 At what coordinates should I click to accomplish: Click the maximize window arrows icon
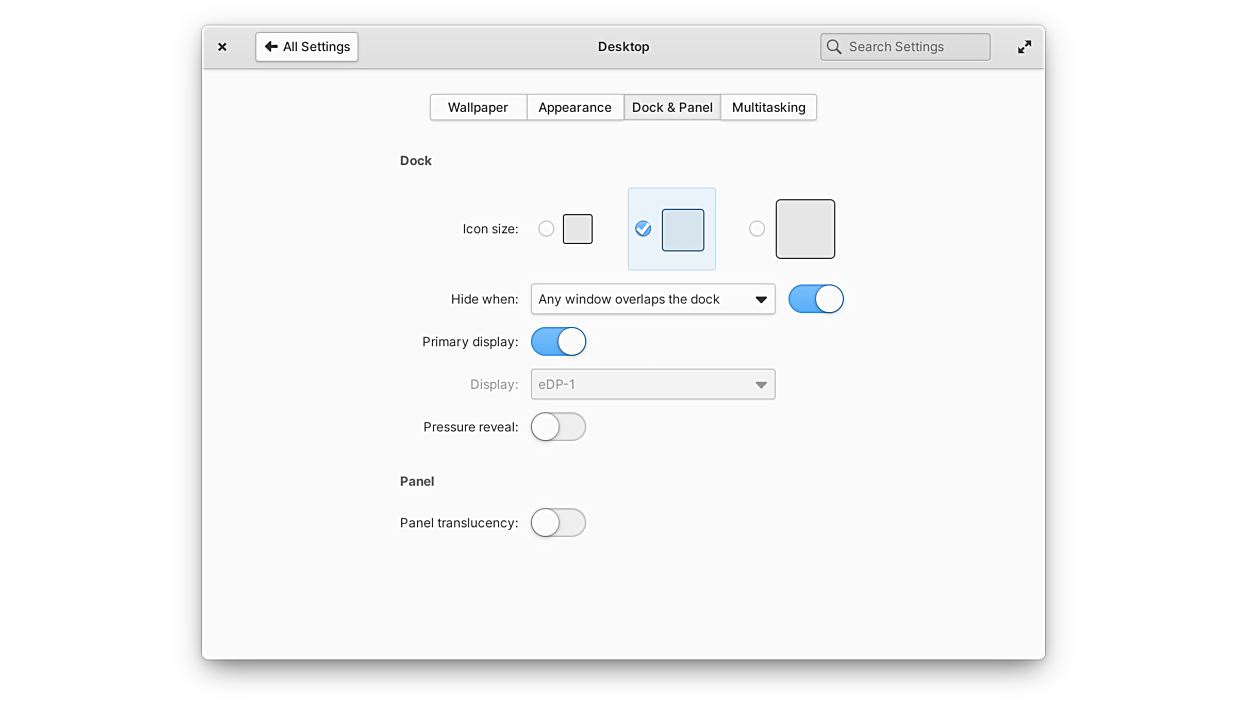click(1024, 47)
